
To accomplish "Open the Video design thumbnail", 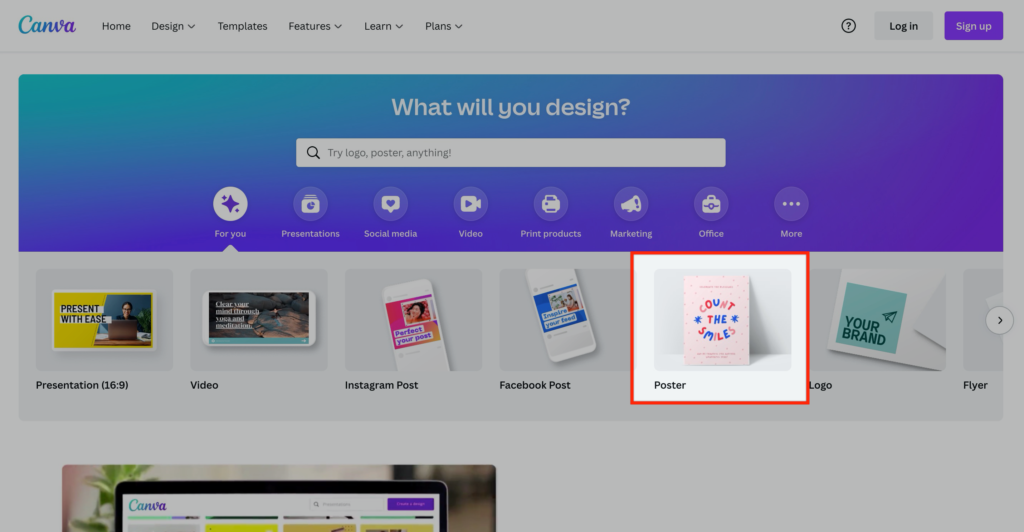I will pyautogui.click(x=259, y=320).
